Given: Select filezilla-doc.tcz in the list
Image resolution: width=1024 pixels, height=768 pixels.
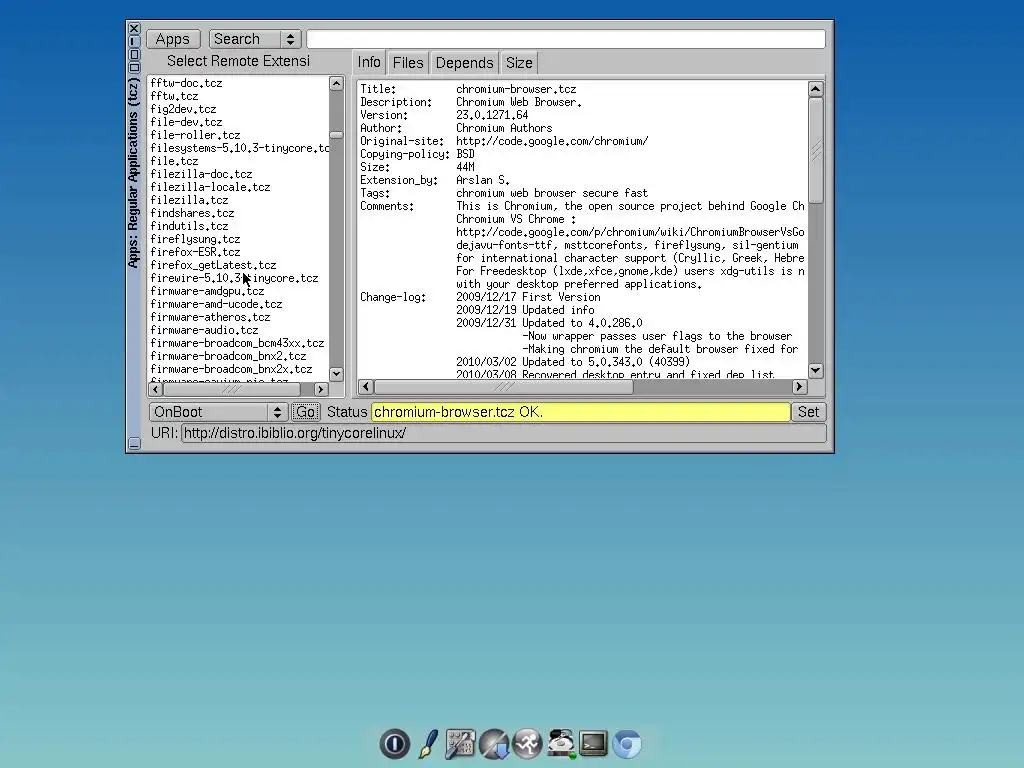Looking at the screenshot, I should pos(201,174).
